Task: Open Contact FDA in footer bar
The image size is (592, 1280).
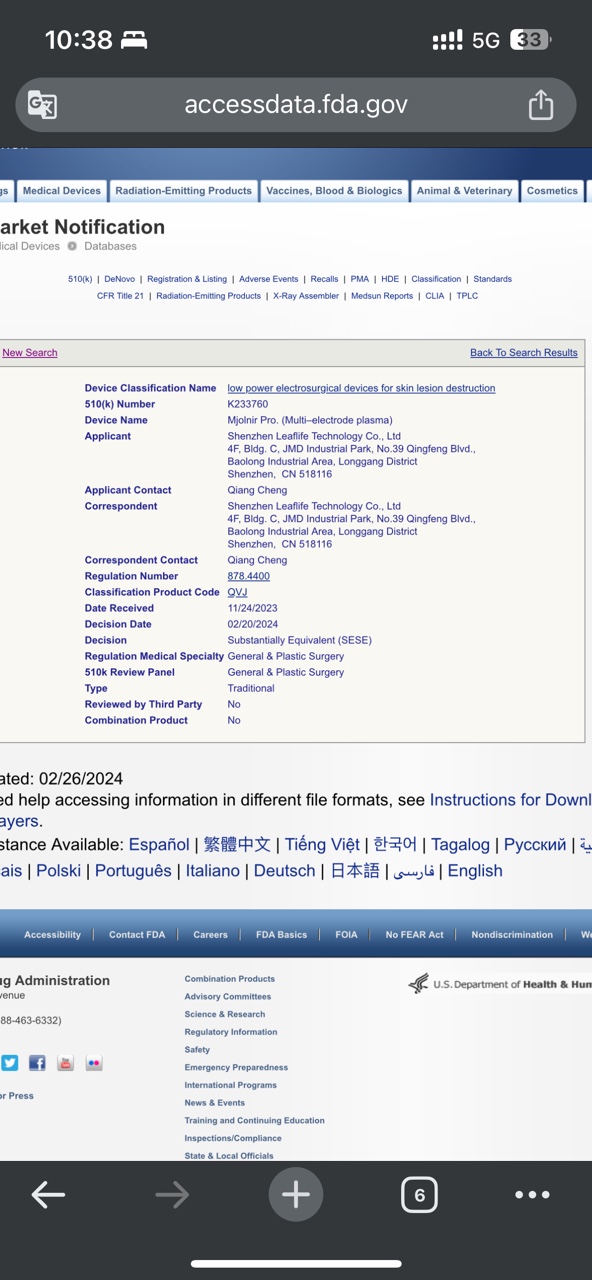Action: [x=137, y=935]
